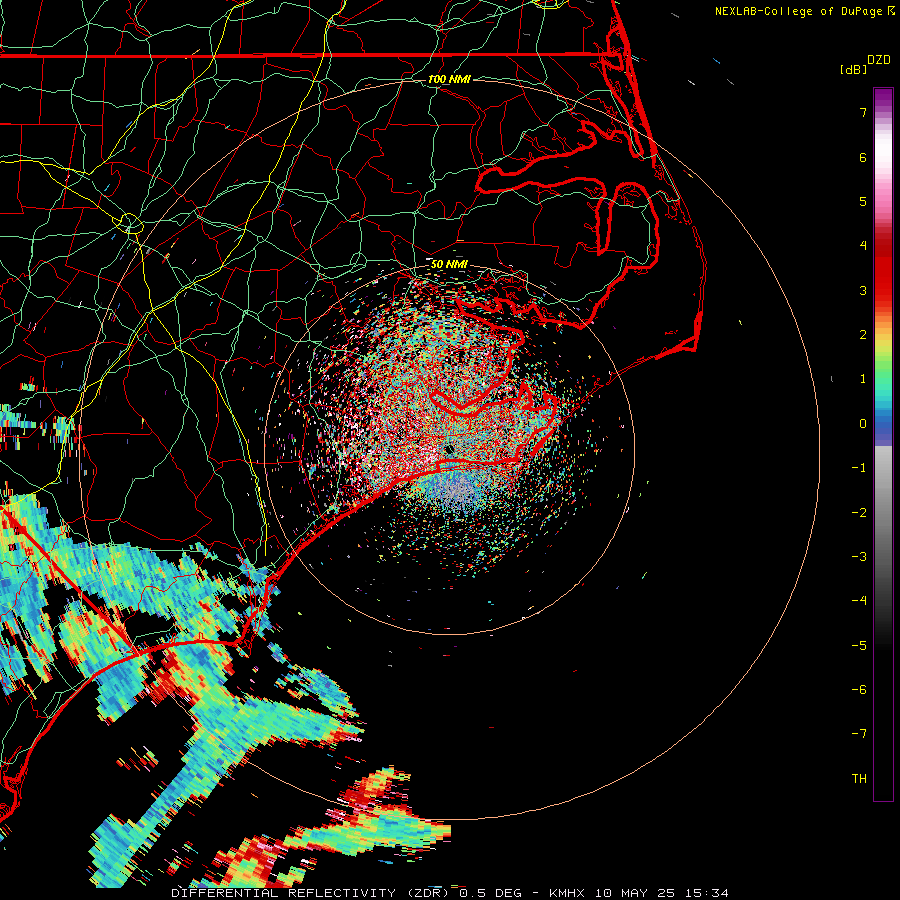Click the 7 dB tick label
This screenshot has height=900, width=900.
coord(863,112)
